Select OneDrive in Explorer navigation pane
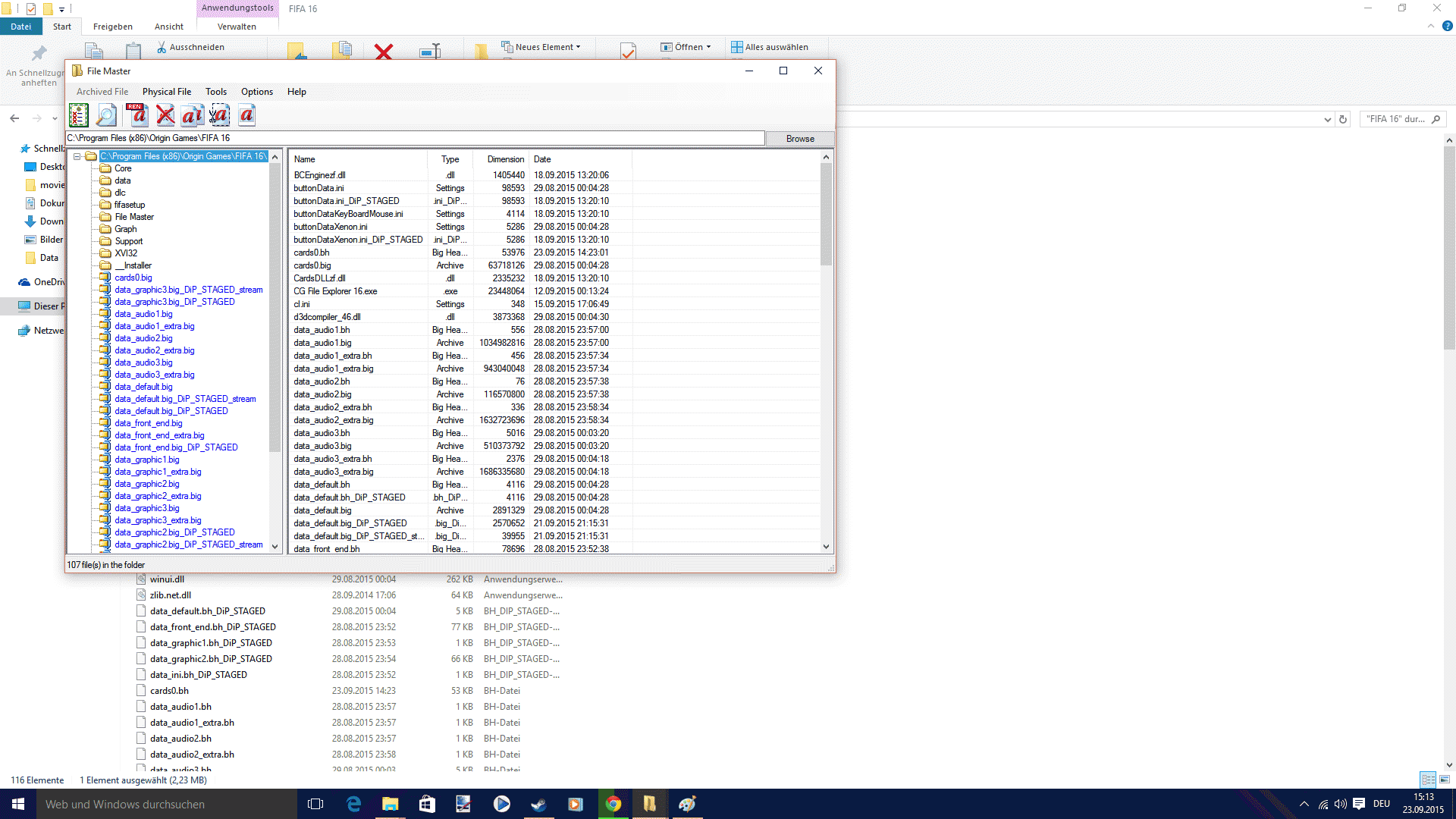This screenshot has height=819, width=1456. (x=42, y=282)
